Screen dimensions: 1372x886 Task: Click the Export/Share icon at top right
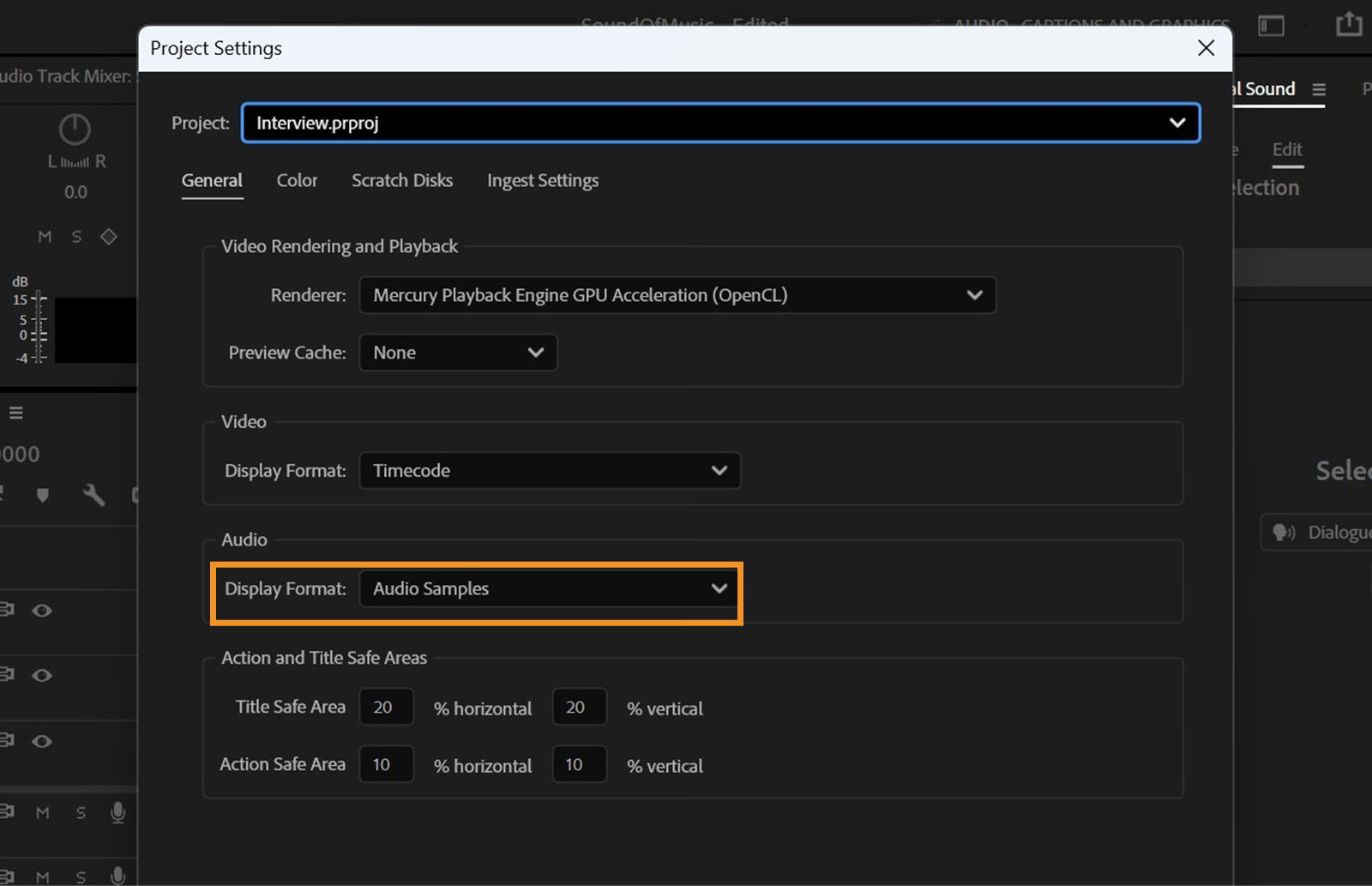(1348, 25)
